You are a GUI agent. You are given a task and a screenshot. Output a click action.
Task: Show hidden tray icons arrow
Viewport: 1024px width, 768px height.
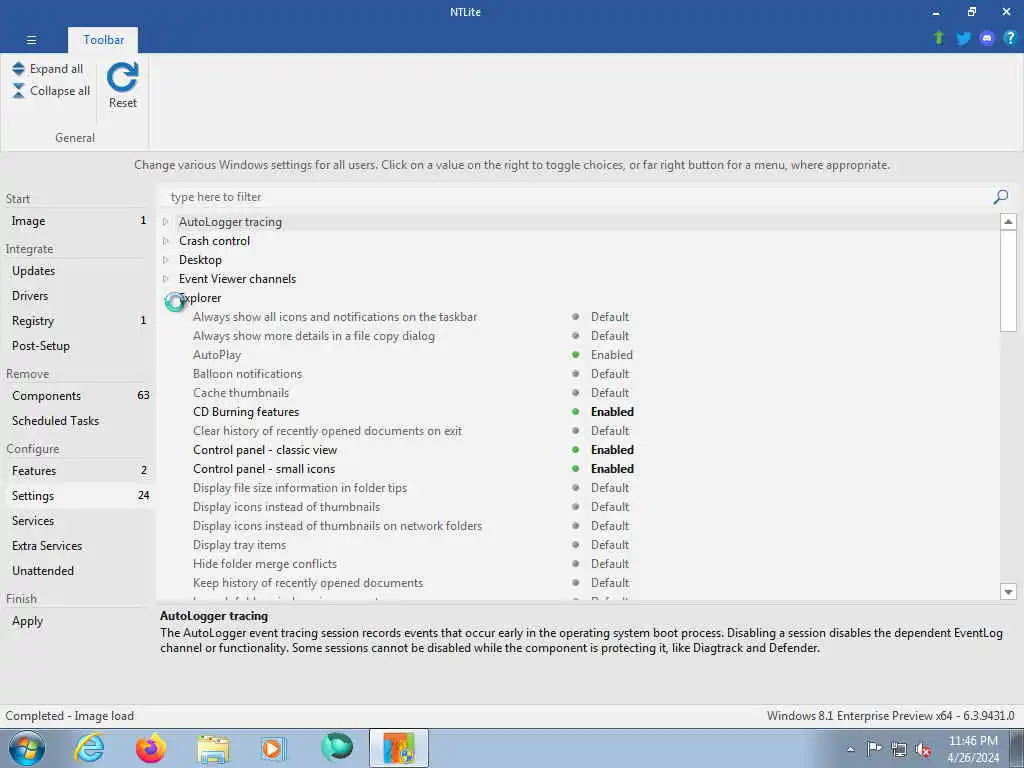pyautogui.click(x=850, y=749)
